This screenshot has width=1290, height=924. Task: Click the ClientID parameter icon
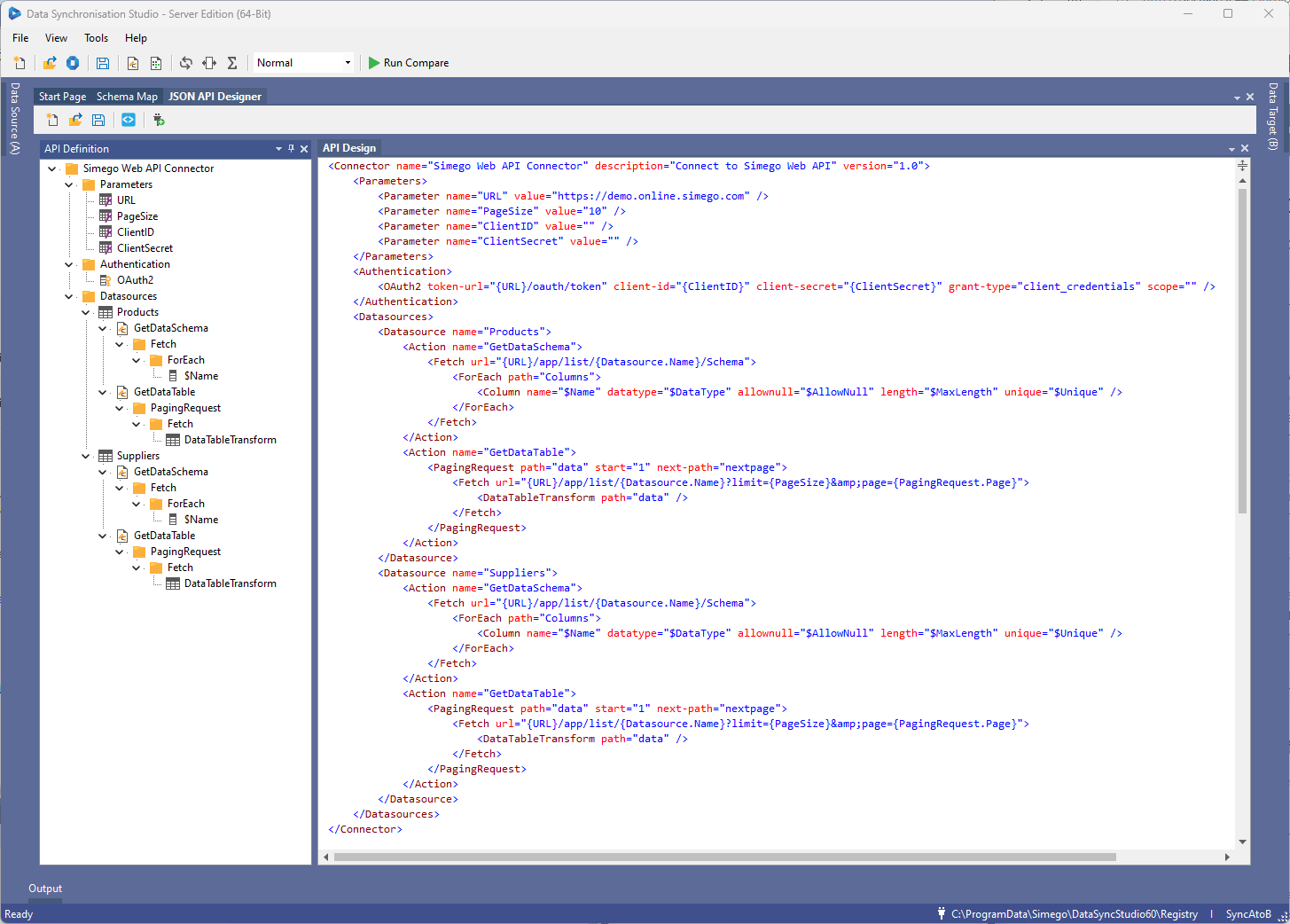(106, 232)
